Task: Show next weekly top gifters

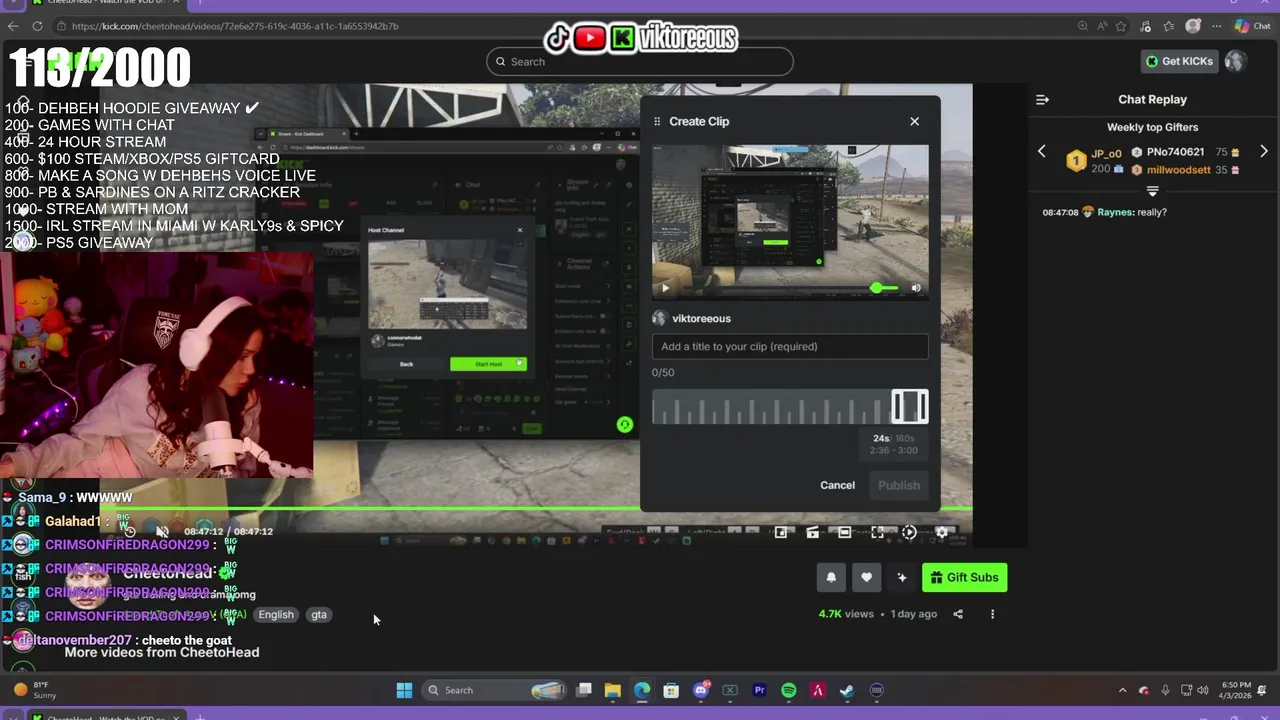Action: (1264, 152)
